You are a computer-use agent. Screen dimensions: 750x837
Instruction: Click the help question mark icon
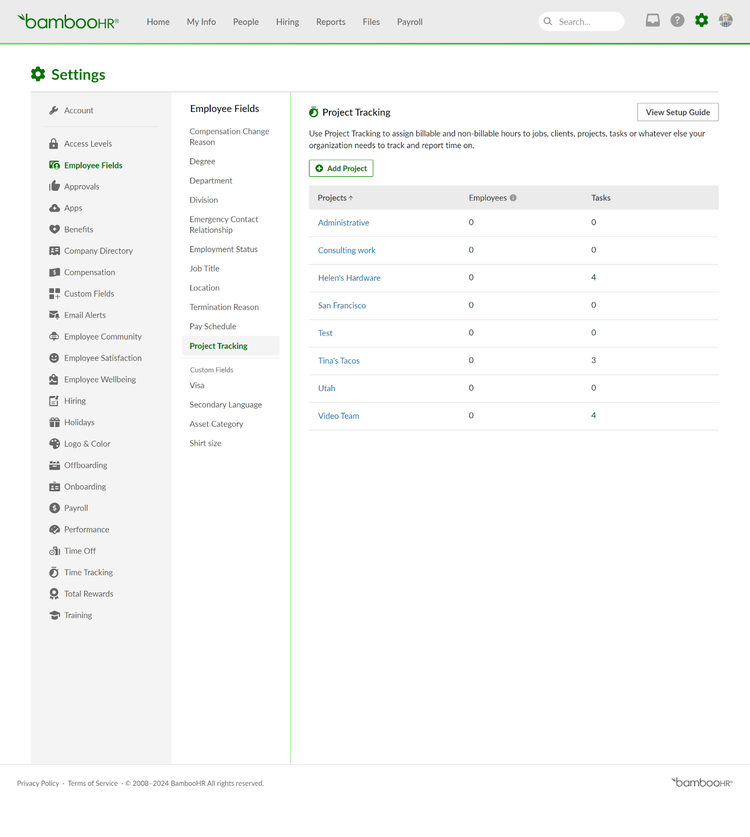coord(677,20)
